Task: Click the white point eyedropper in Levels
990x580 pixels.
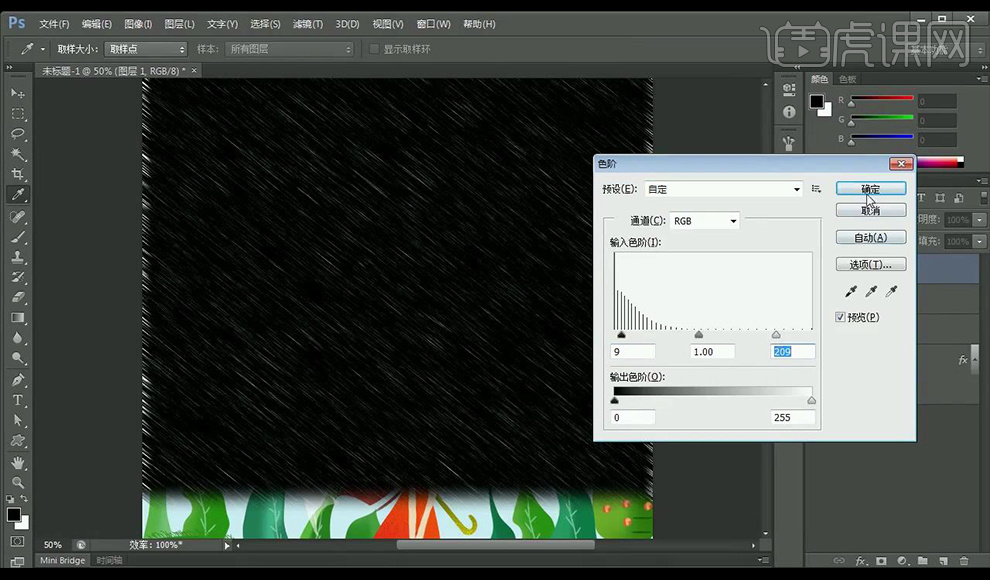Action: [x=891, y=291]
